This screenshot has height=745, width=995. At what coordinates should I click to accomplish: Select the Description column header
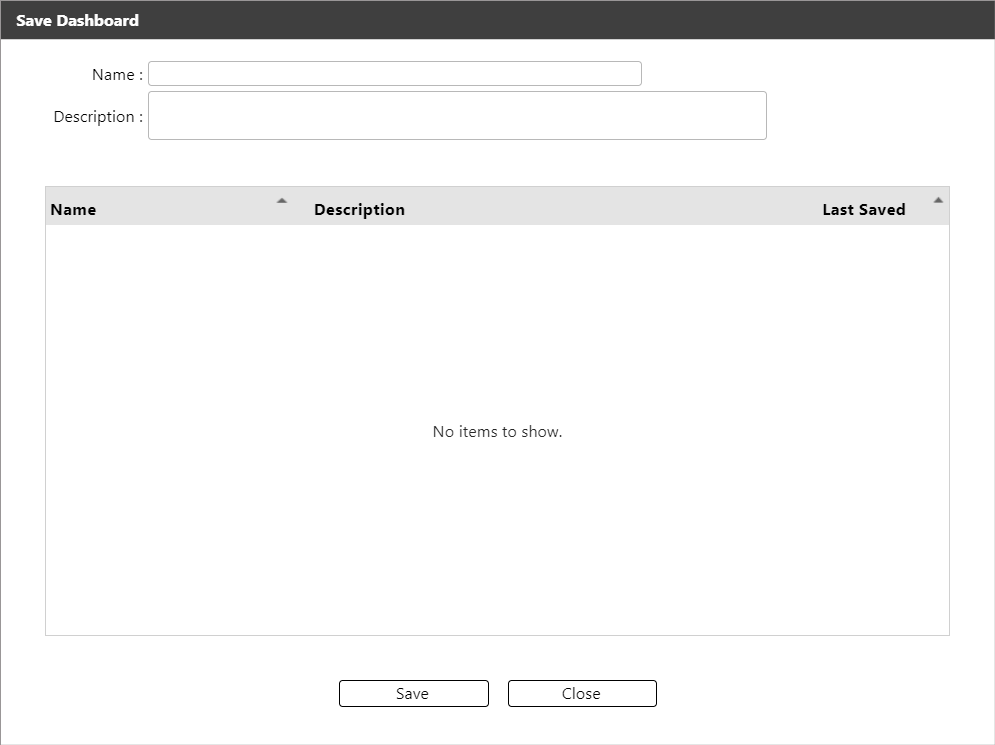359,210
